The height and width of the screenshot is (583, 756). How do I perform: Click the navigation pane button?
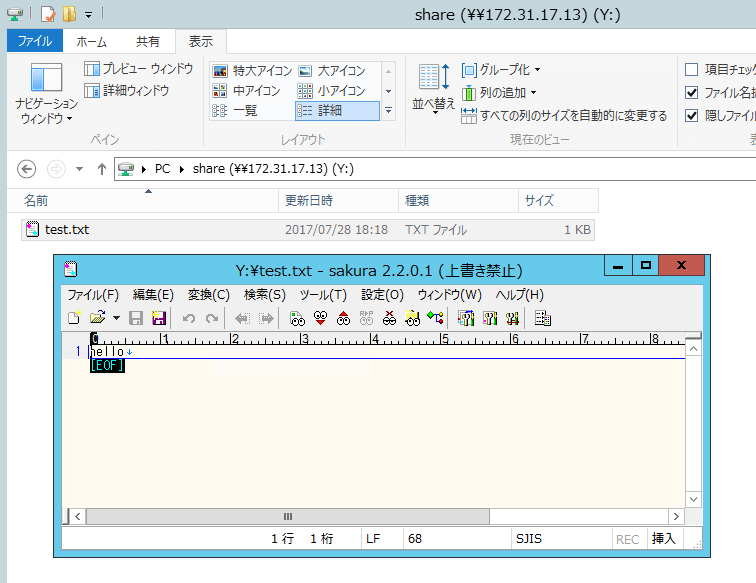pos(46,94)
